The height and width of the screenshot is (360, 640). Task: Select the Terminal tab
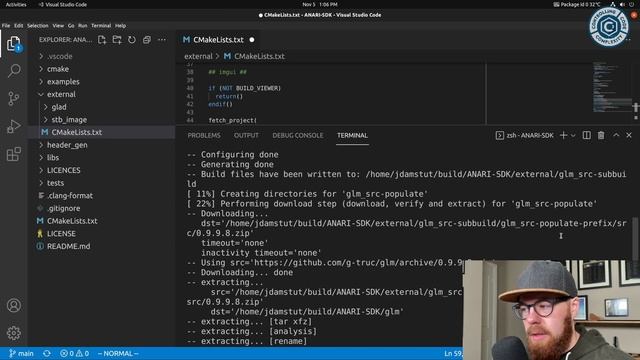(352, 136)
